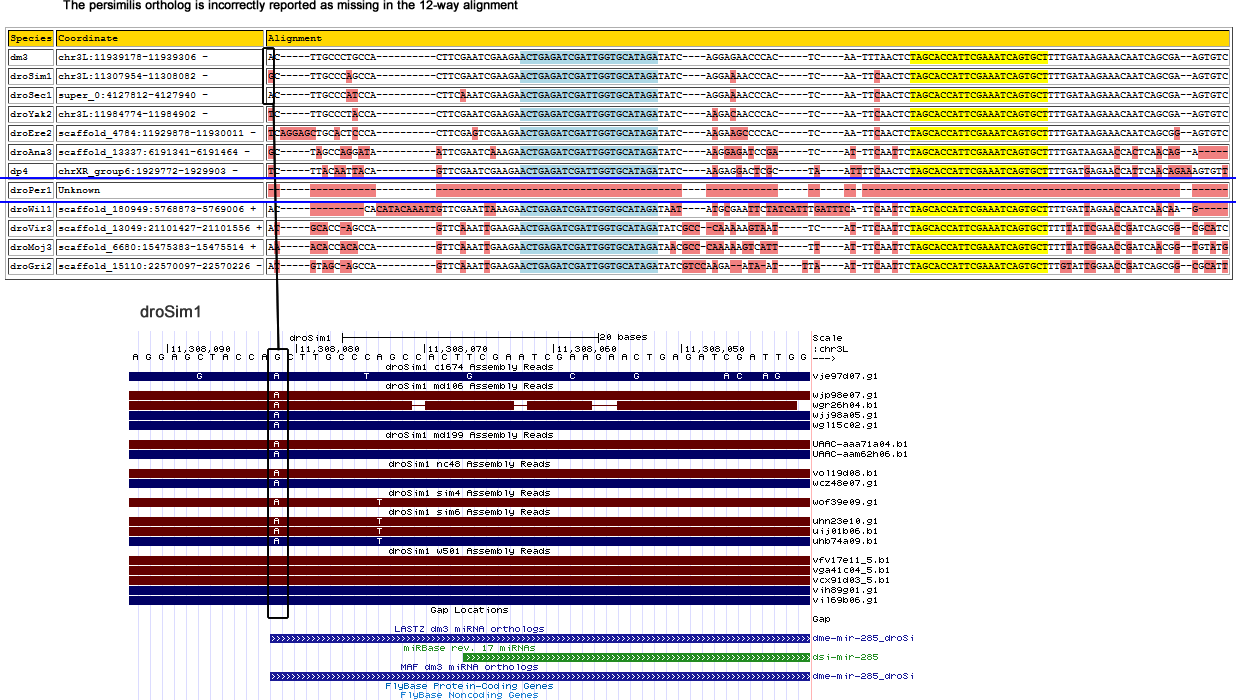Click the Species column header
Viewport: 1236px width, 700px height.
pyautogui.click(x=30, y=38)
